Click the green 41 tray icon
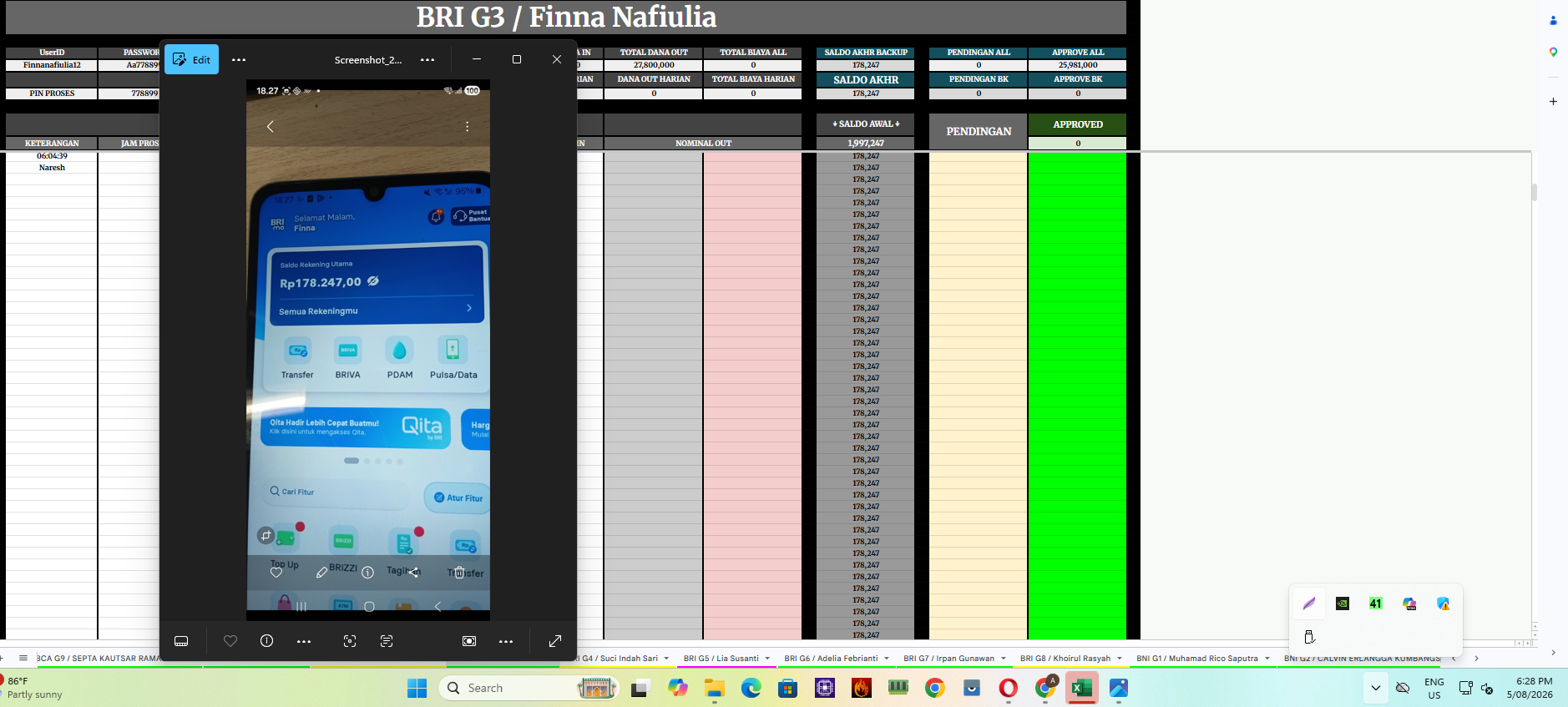1568x707 pixels. point(1376,603)
